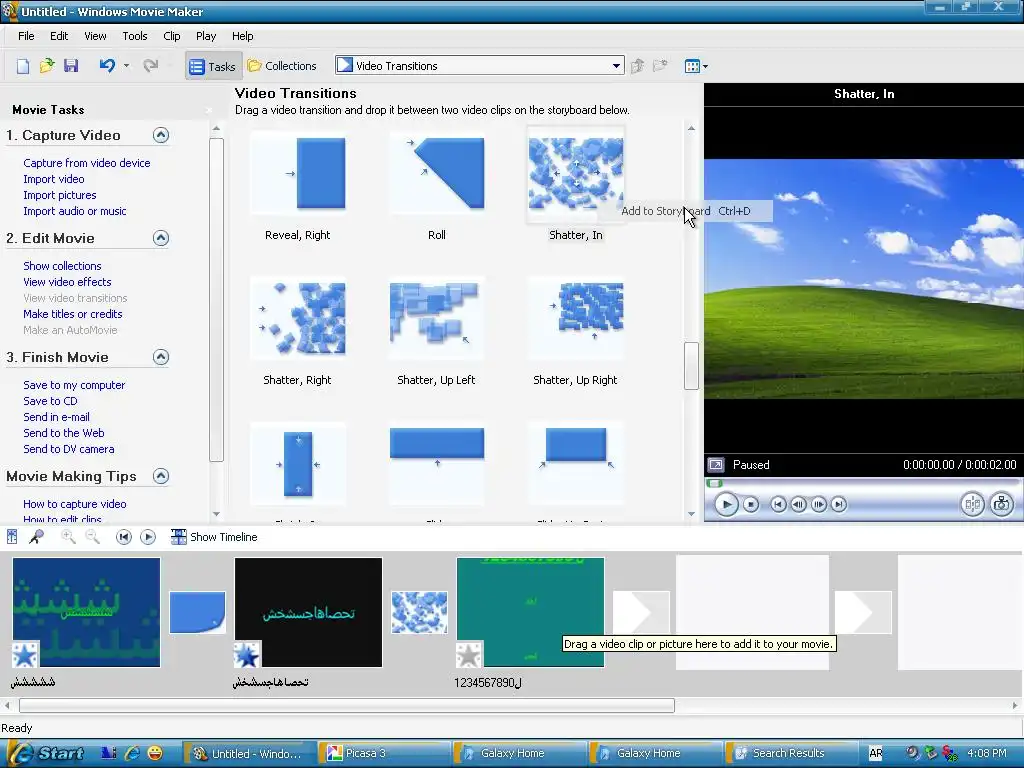Click the Forward button in the preview monitor
Image resolution: width=1024 pixels, height=768 pixels.
[x=839, y=504]
